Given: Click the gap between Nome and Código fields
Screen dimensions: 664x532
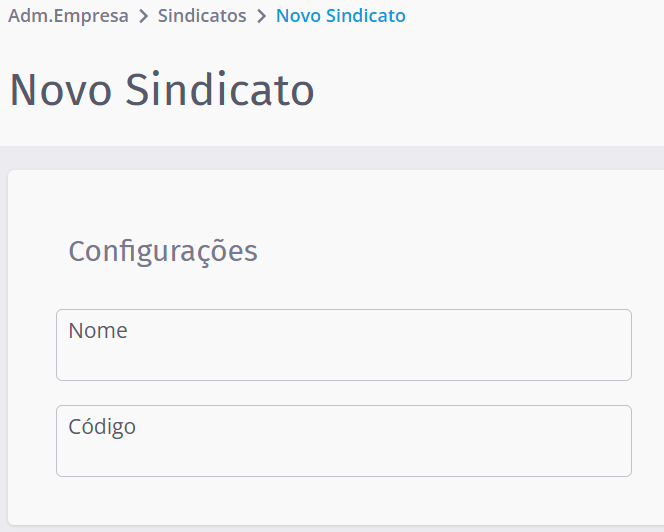Looking at the screenshot, I should pyautogui.click(x=343, y=393).
